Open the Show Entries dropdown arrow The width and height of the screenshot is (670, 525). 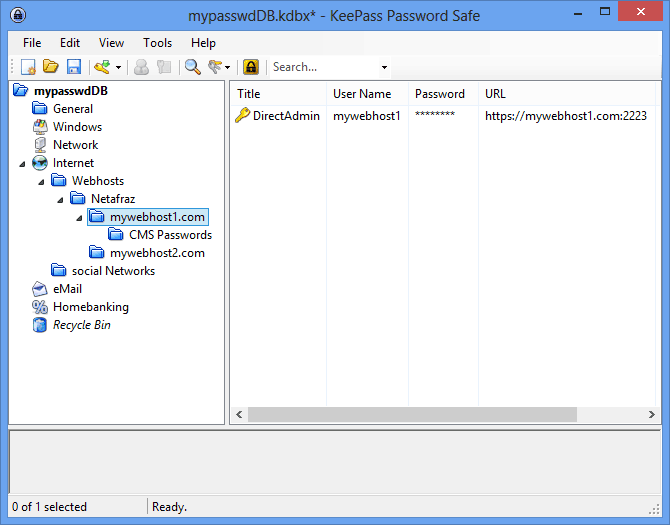point(227,67)
